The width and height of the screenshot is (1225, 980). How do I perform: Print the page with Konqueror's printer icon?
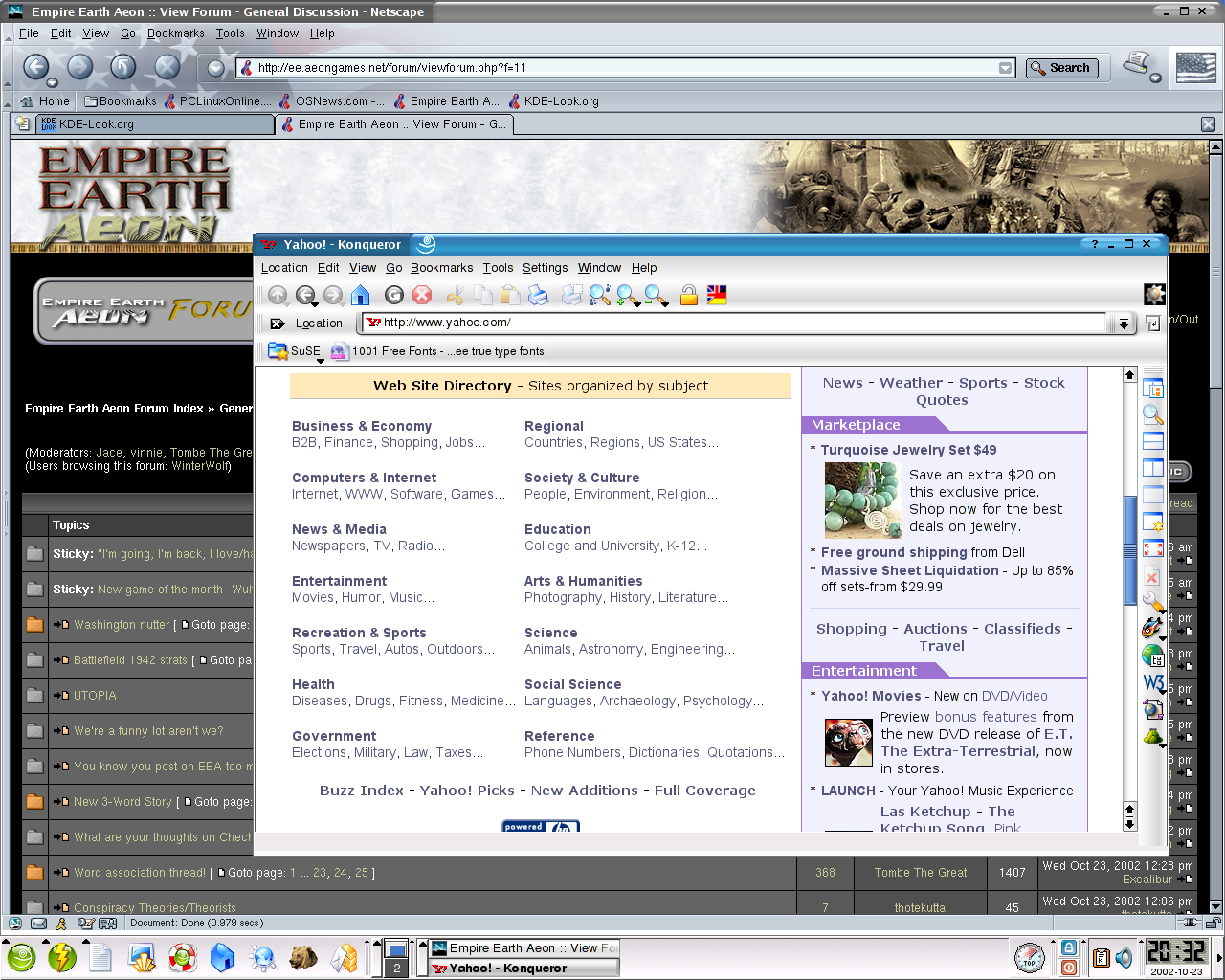click(538, 296)
